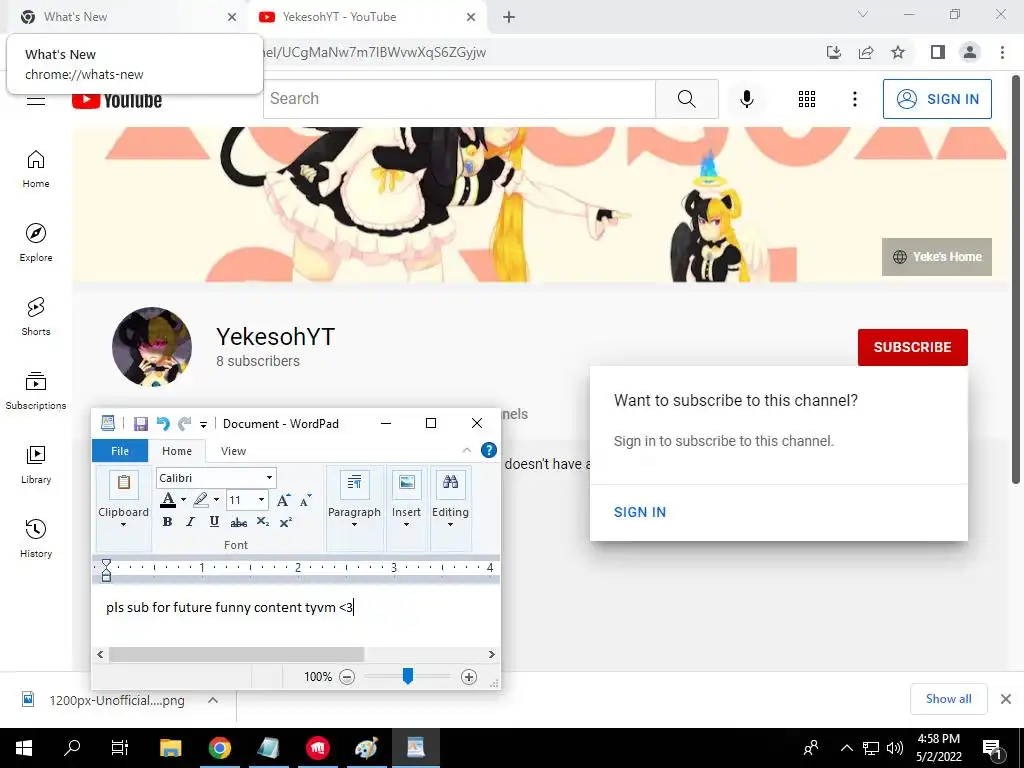Switch to WordPad View tab
This screenshot has width=1024, height=768.
coord(233,451)
